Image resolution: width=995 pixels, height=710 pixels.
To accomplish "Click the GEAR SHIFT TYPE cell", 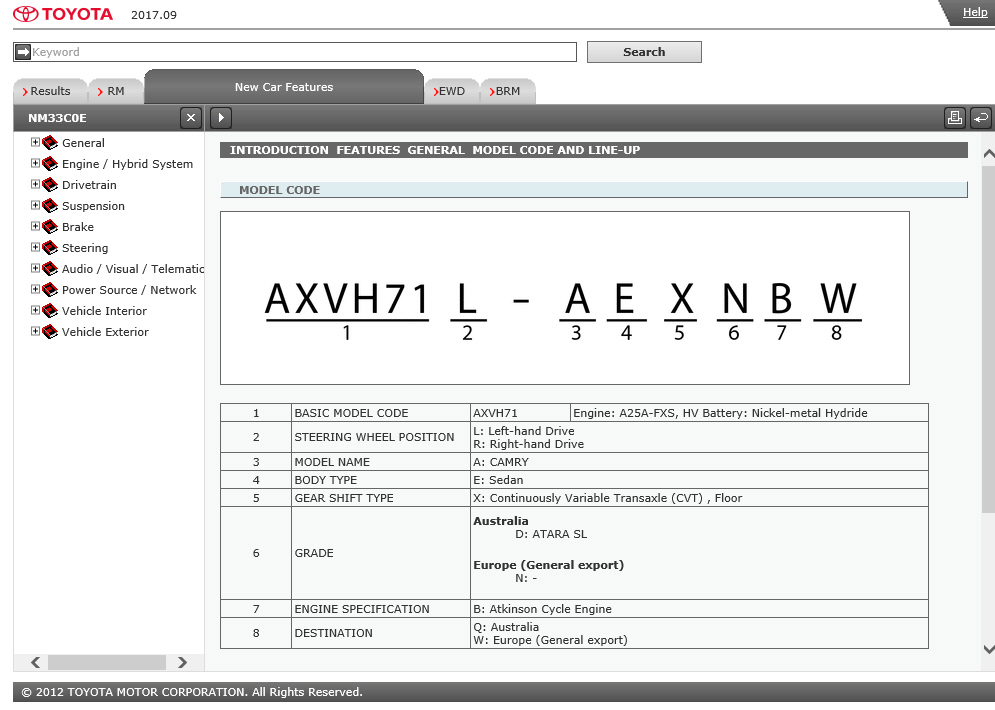I will pos(381,498).
